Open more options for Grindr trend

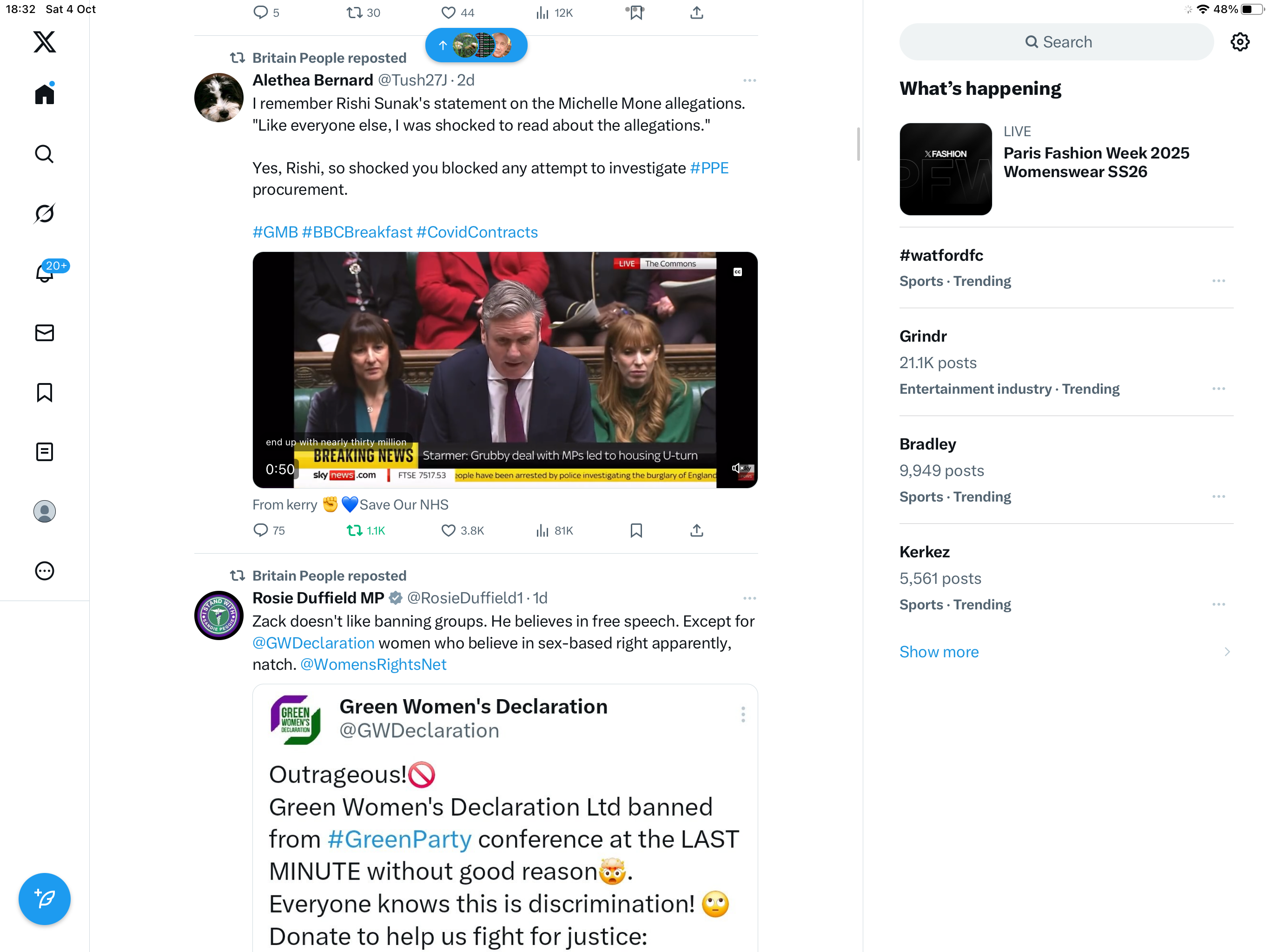coord(1218,389)
